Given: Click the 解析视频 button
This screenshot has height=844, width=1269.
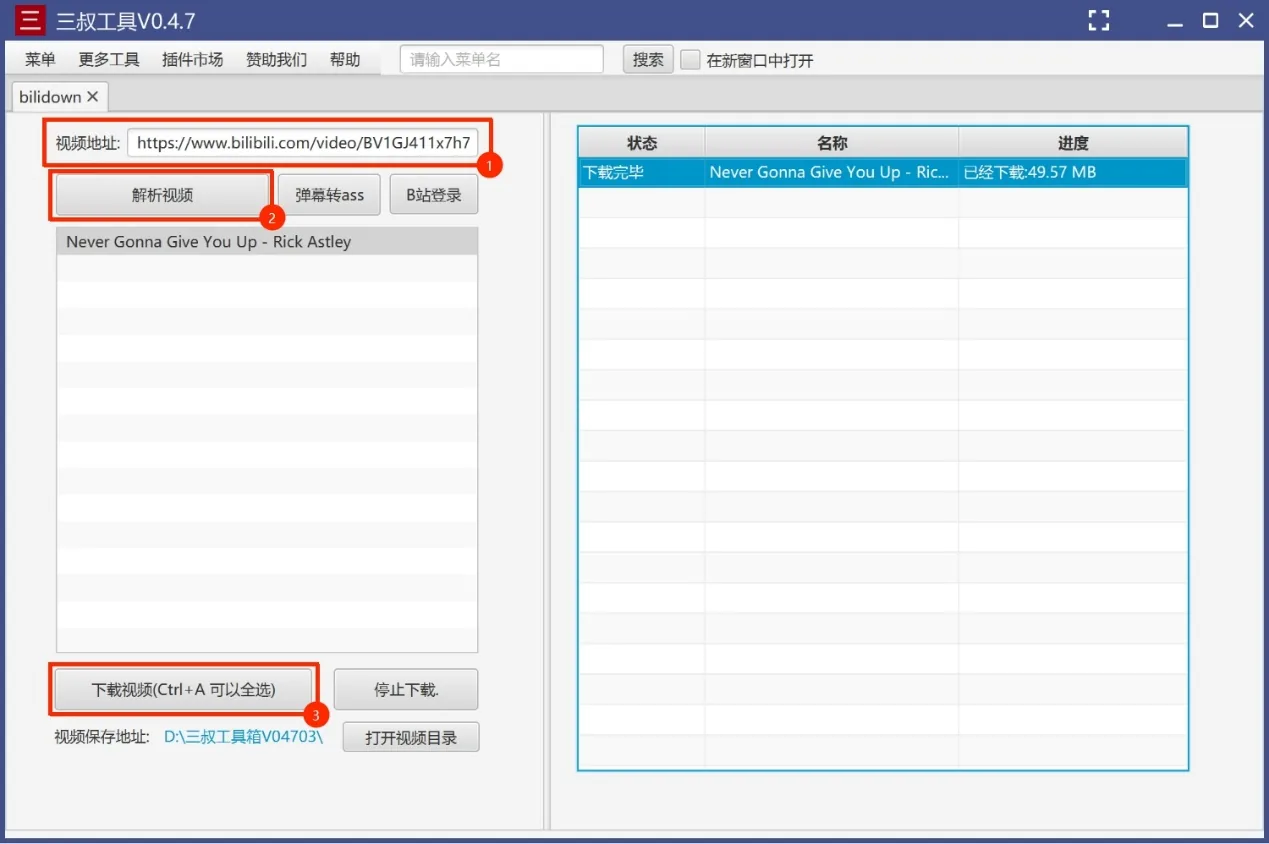Looking at the screenshot, I should pos(163,195).
